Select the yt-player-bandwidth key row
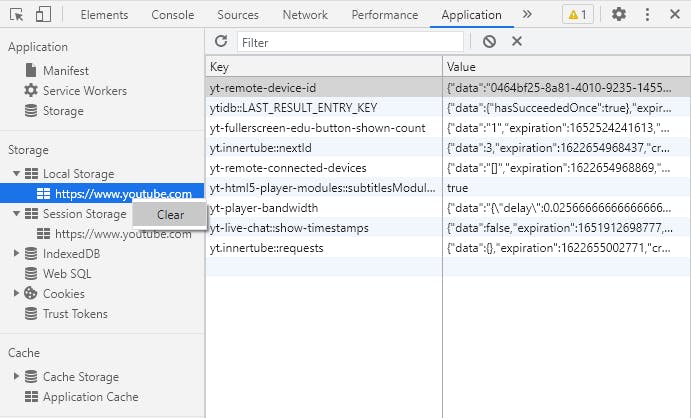The height and width of the screenshot is (418, 691). click(264, 208)
